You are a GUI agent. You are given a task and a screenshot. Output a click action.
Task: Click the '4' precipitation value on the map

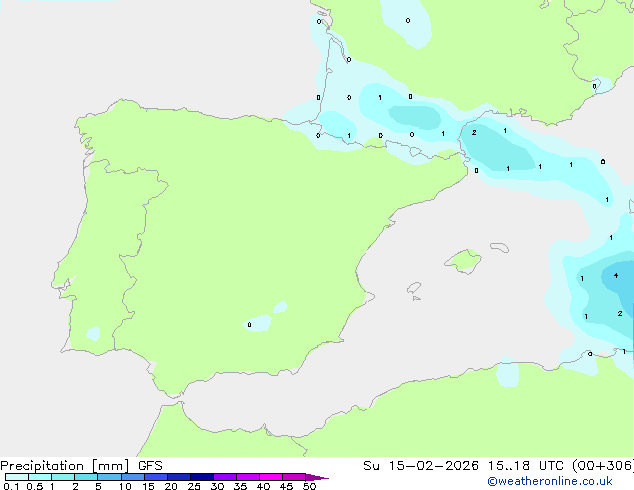(616, 276)
